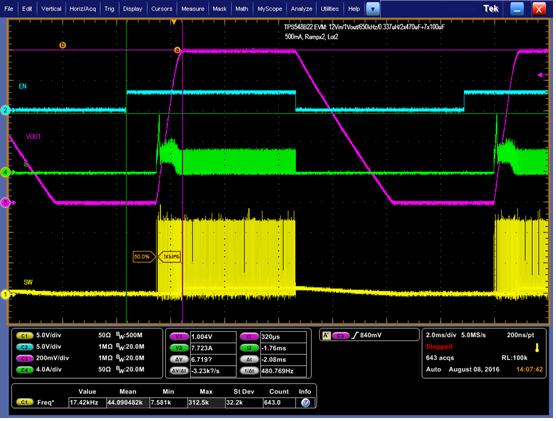This screenshot has height=421, width=556.
Task: Click the channel 4 ground marker
Action: (5, 173)
